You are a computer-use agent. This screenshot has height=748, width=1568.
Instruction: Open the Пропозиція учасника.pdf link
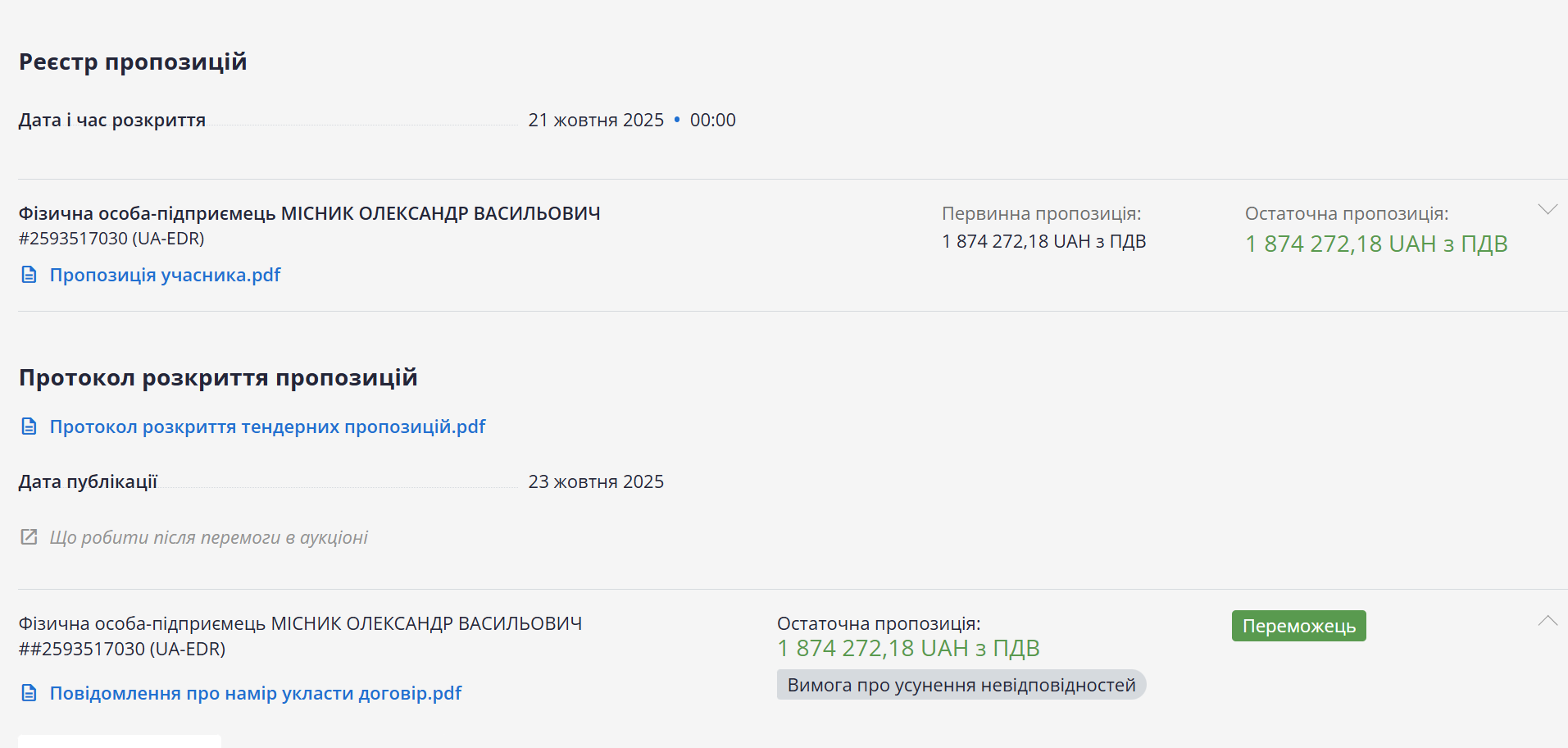coord(165,275)
